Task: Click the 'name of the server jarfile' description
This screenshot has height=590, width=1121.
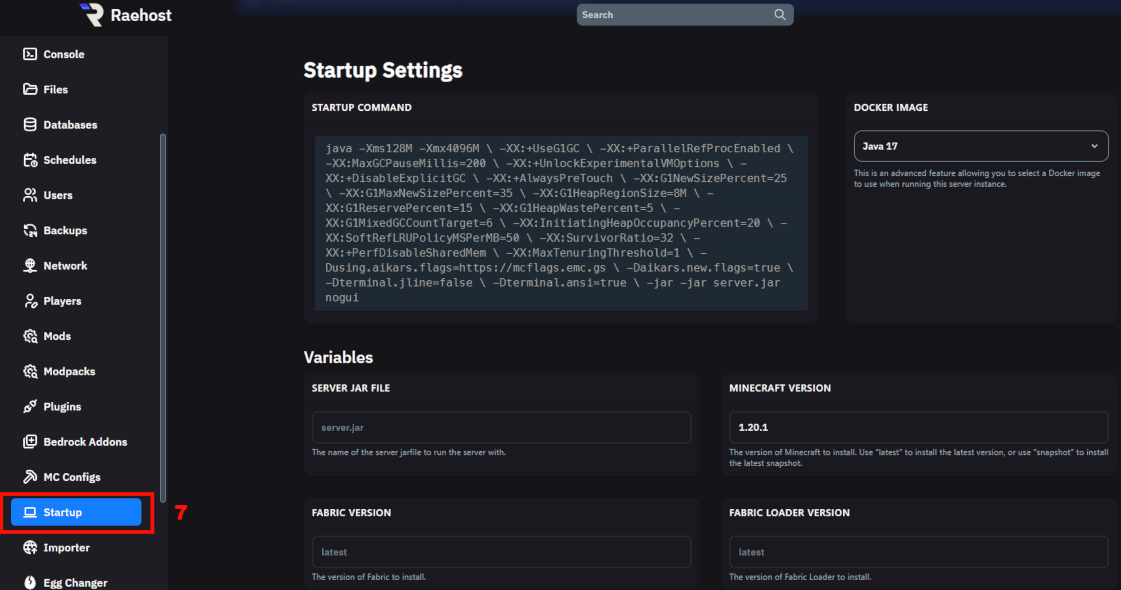Action: [x=409, y=452]
